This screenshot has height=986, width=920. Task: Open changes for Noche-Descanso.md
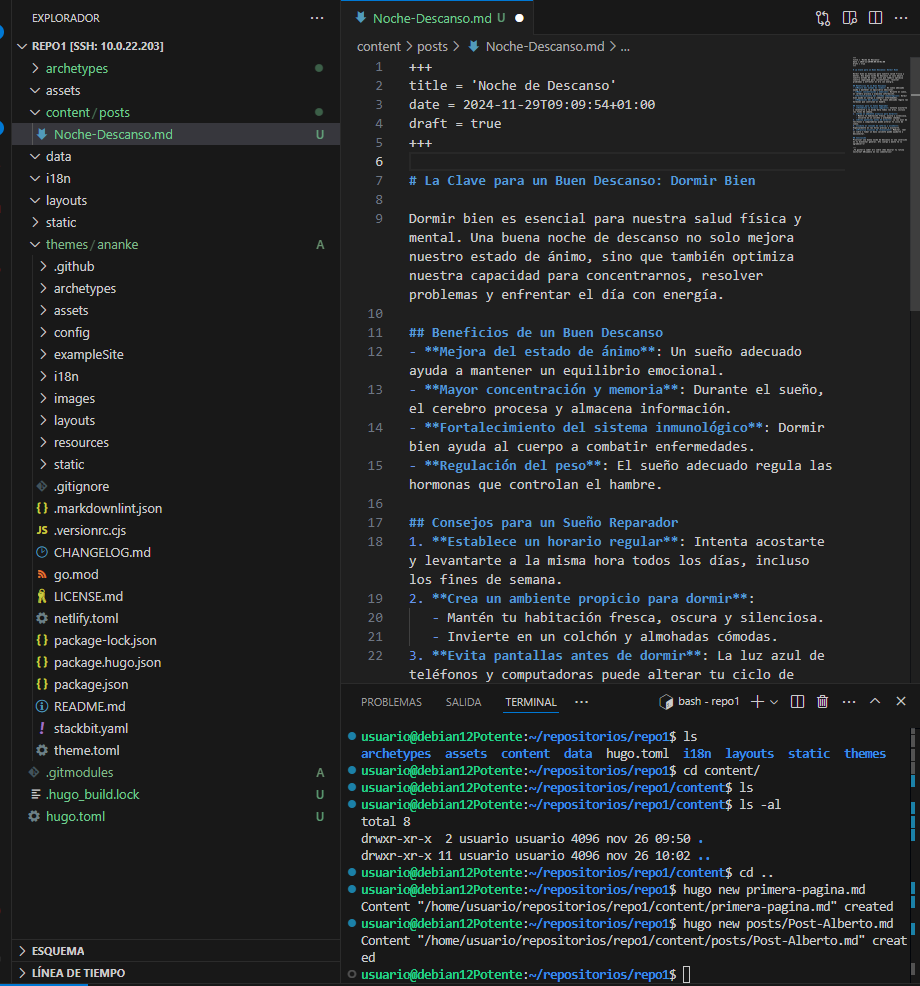(823, 18)
